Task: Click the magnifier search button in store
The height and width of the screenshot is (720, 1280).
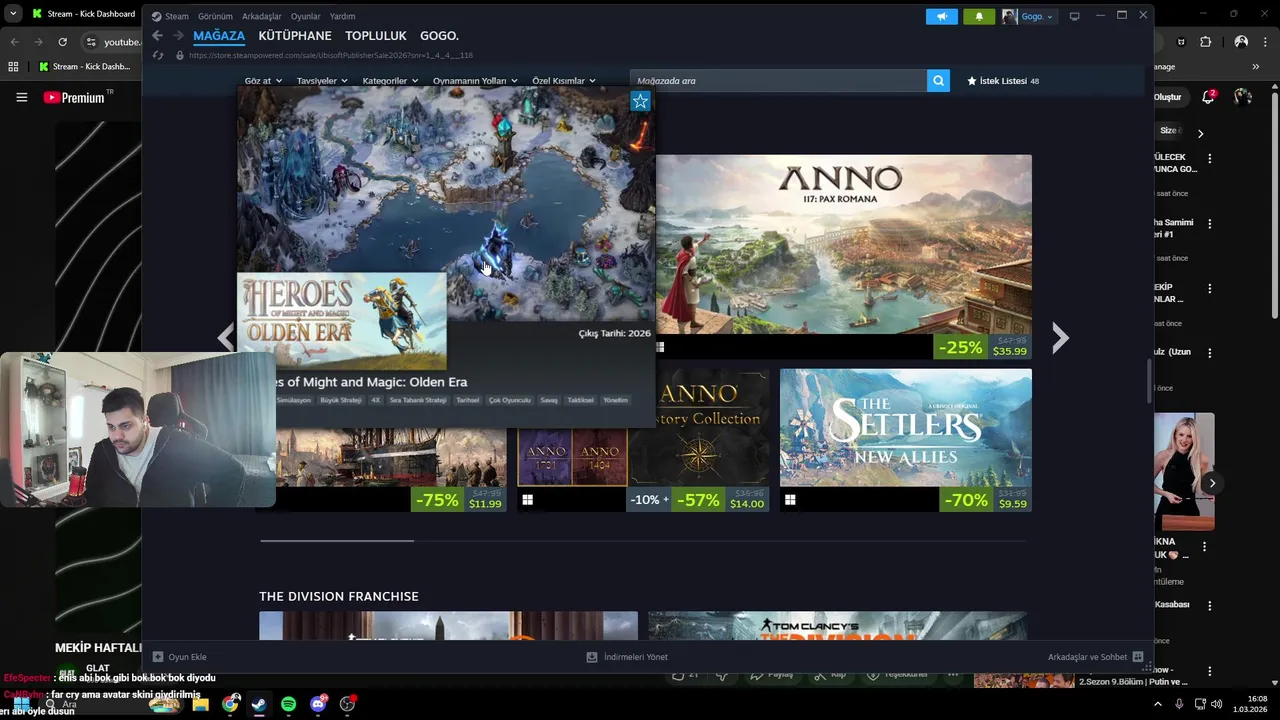Action: pyautogui.click(x=938, y=81)
